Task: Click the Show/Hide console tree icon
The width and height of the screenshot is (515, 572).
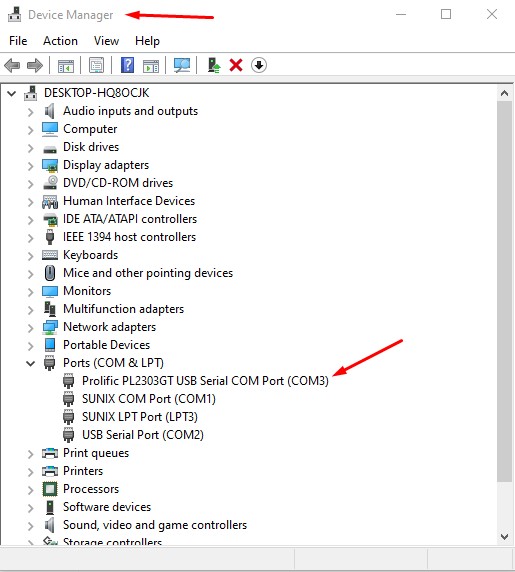Action: (x=66, y=66)
